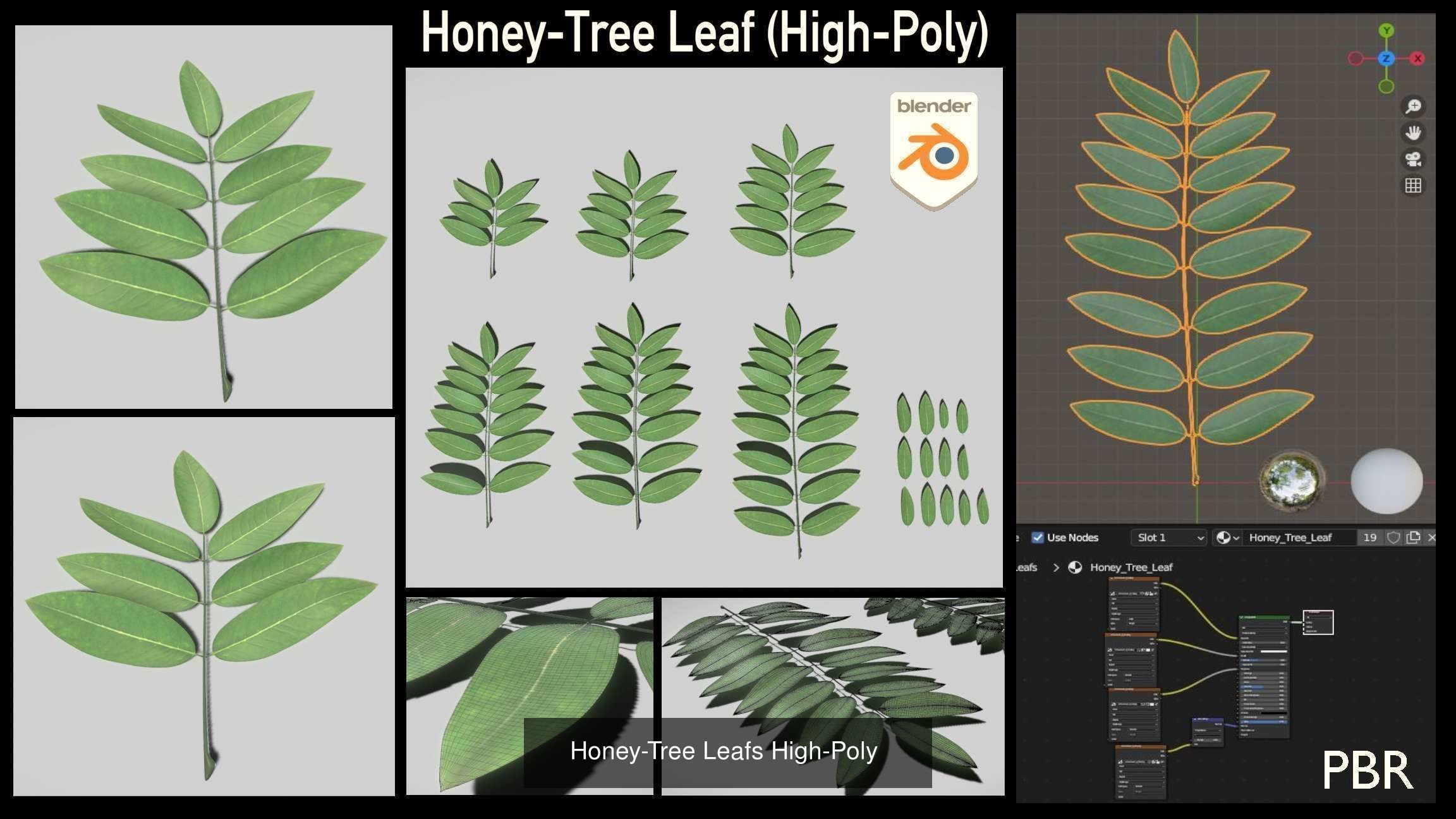Select the blue Normal Map node
This screenshot has width=1456, height=819.
[1208, 732]
